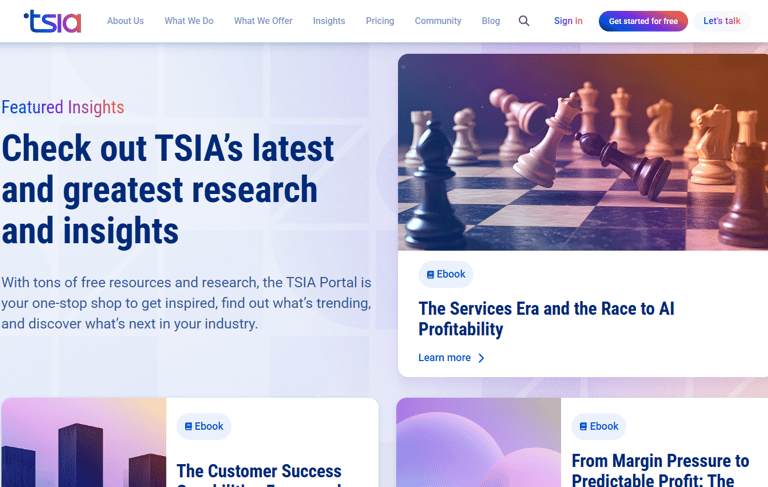Viewport: 768px width, 487px height.
Task: Click the Let's talk button
Action: tap(721, 21)
